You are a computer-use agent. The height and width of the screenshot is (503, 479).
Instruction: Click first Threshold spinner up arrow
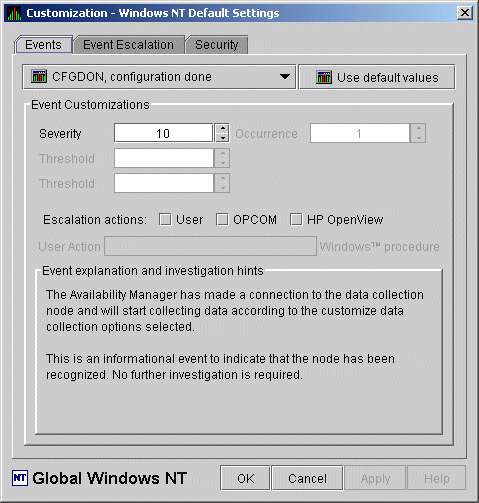click(x=222, y=153)
